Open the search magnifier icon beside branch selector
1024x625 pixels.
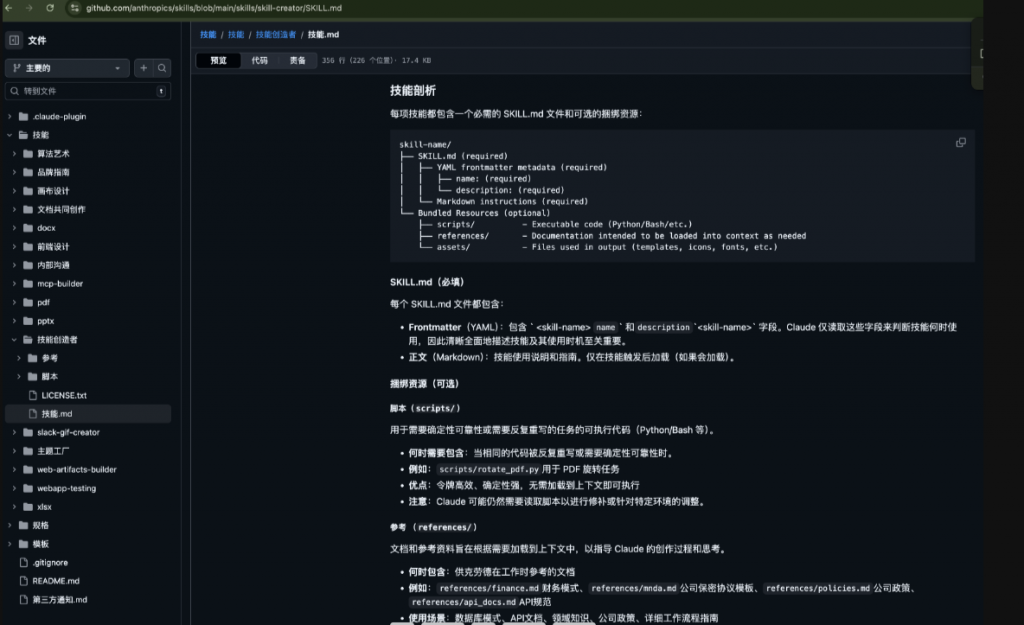click(162, 68)
